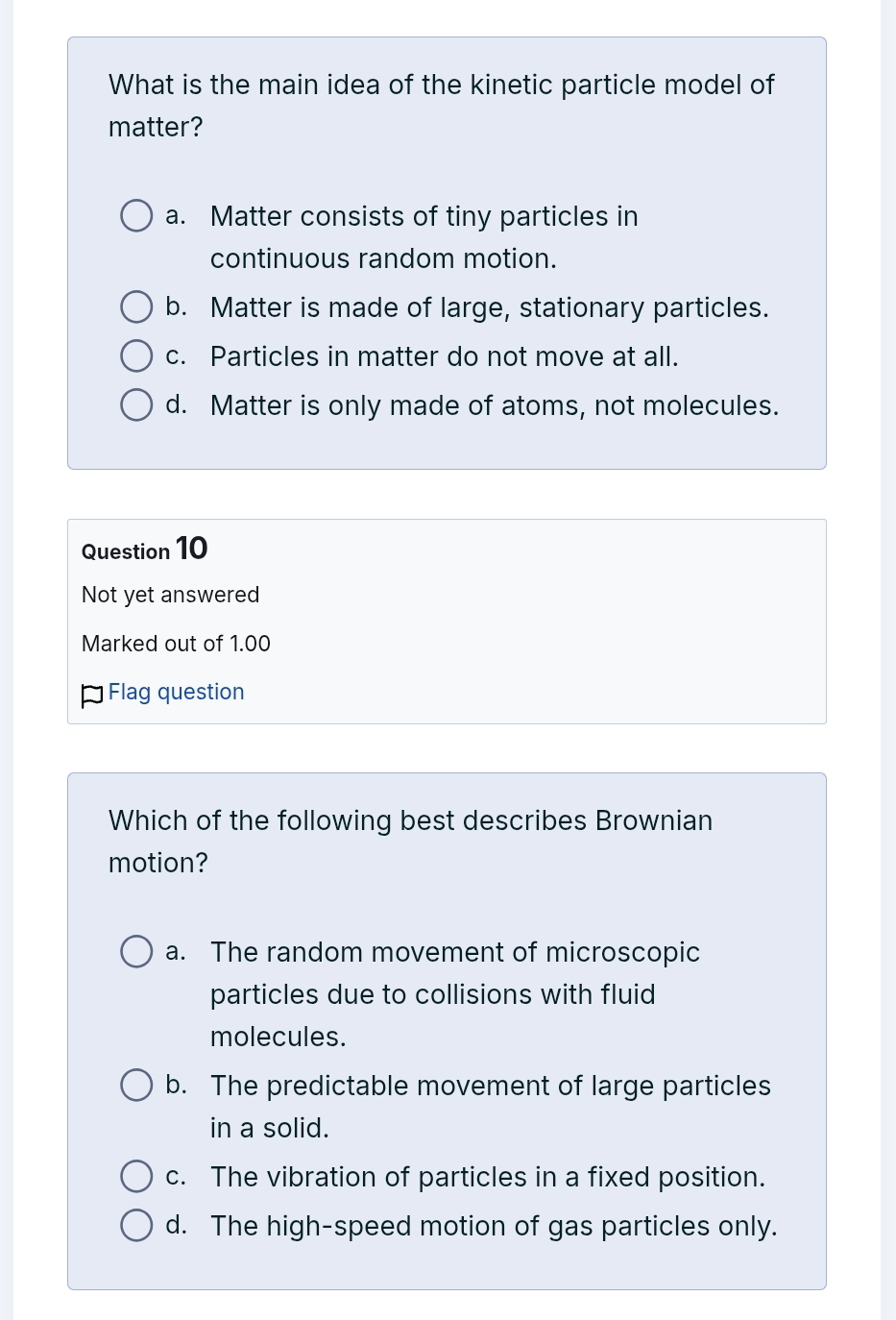Click the Question 10 information panel
The height and width of the screenshot is (1320, 896).
(447, 622)
